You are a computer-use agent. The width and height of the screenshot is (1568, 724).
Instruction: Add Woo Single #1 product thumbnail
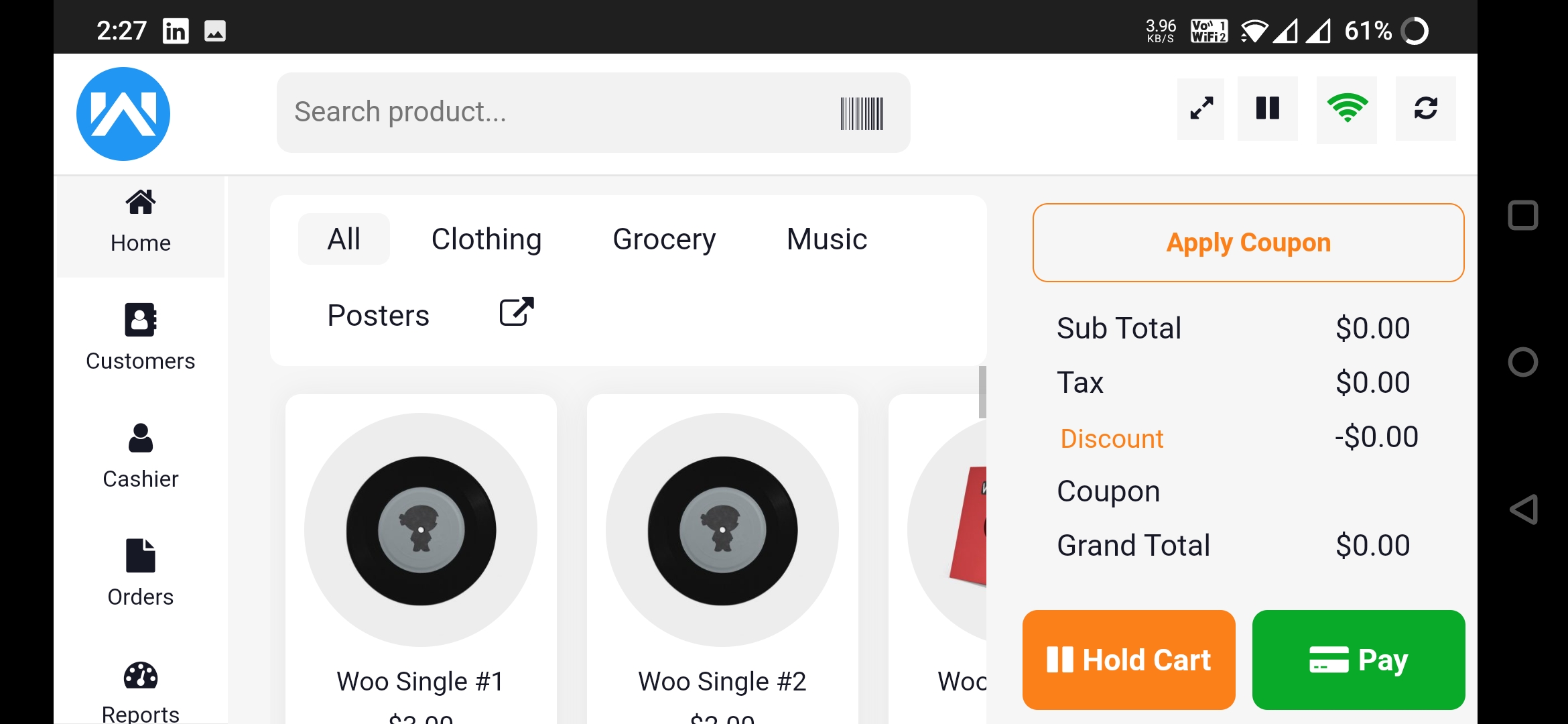(x=421, y=530)
